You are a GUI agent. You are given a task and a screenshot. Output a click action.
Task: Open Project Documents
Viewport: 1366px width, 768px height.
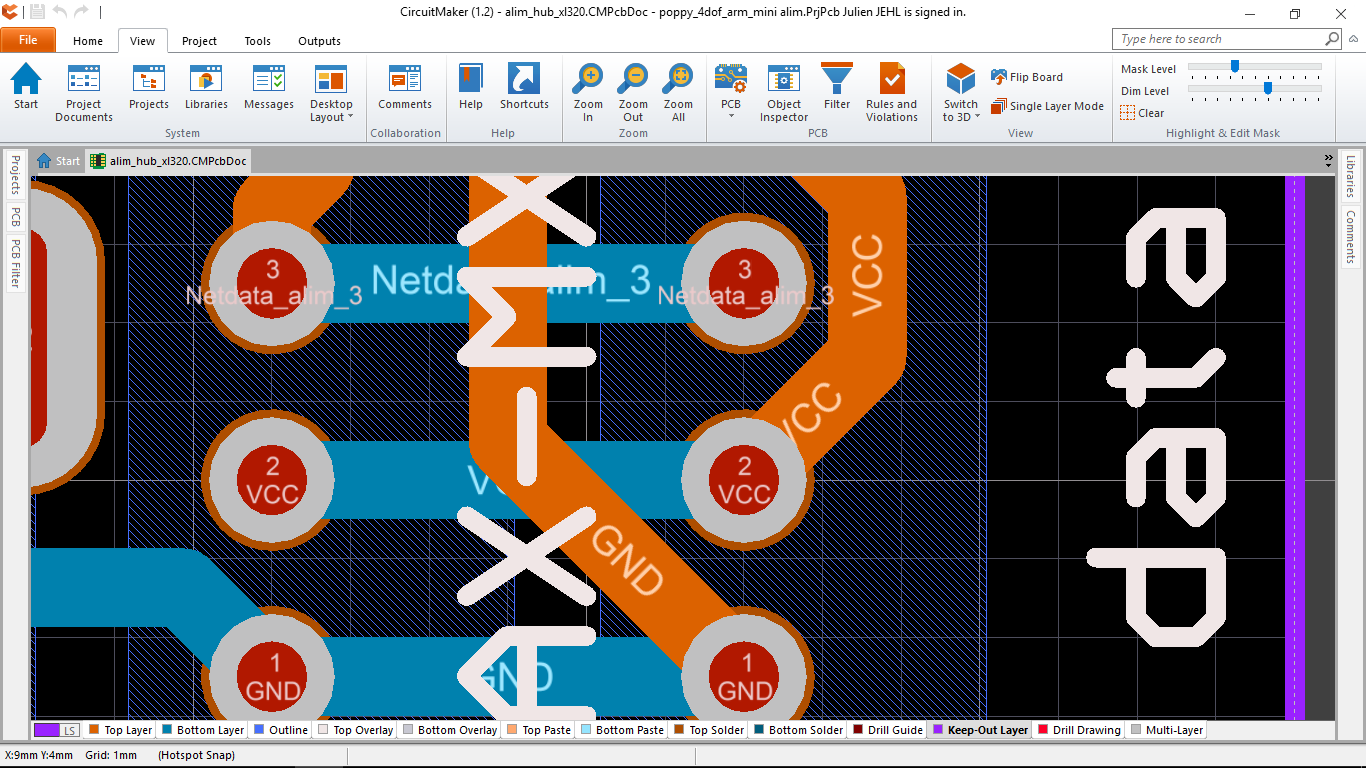84,91
